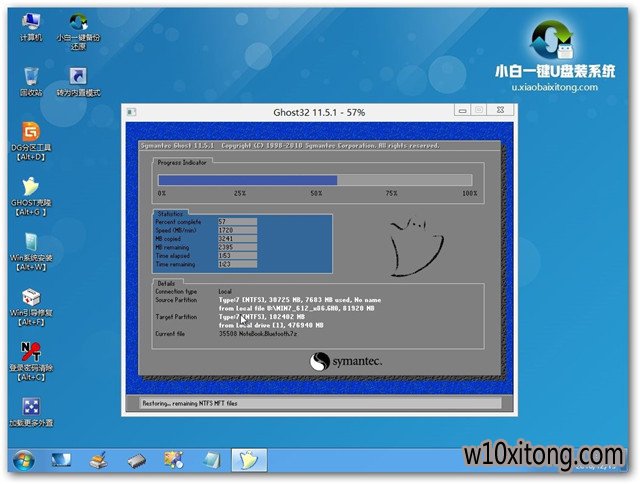Viewport: 640px width, 484px height.
Task: Open the Windows Start orb
Action: point(23,460)
